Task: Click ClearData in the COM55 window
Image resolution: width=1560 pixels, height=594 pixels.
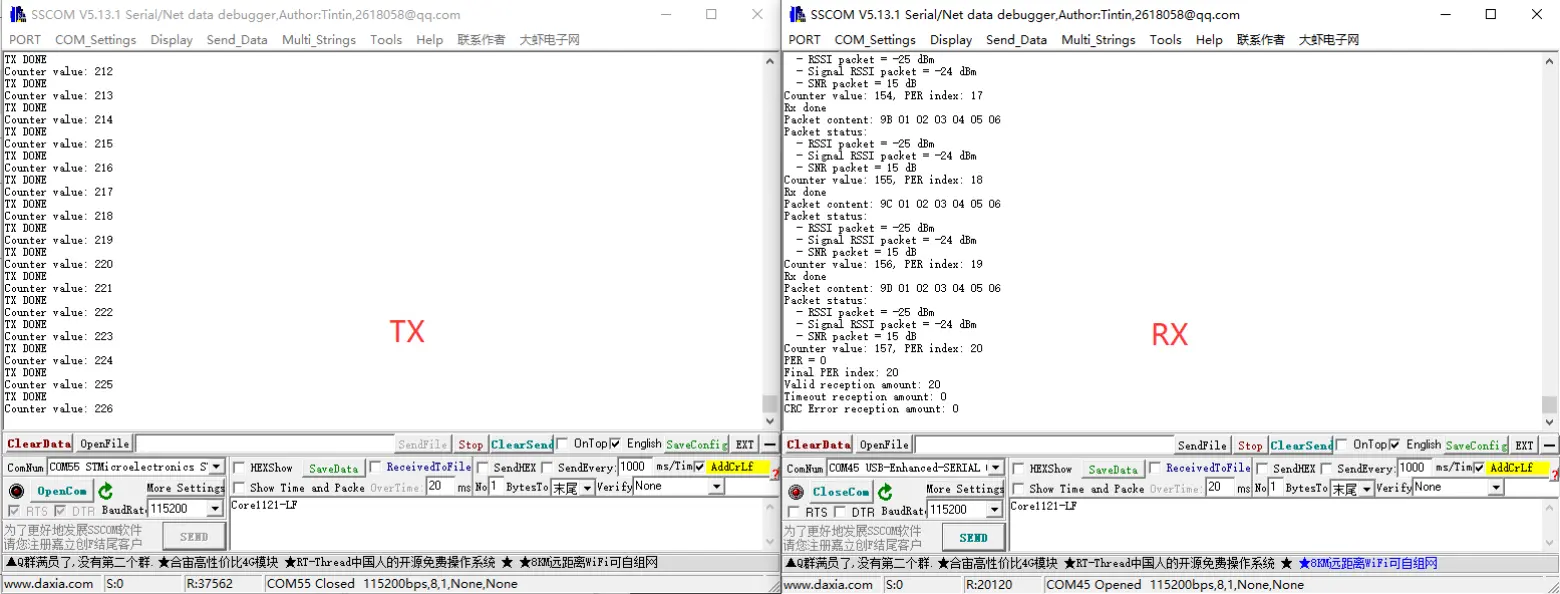Action: tap(39, 444)
